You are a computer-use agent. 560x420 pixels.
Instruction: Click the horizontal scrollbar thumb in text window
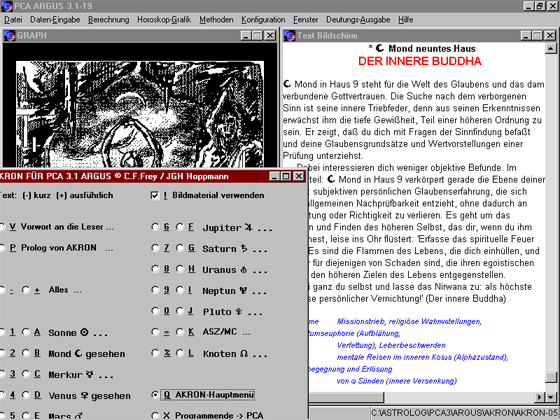[x=346, y=397]
